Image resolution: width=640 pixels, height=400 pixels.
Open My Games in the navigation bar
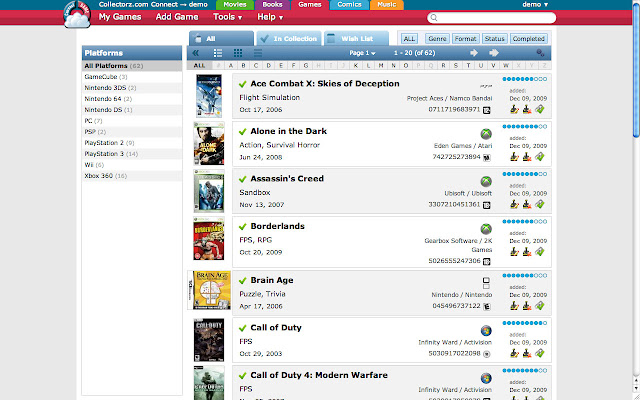click(x=120, y=17)
